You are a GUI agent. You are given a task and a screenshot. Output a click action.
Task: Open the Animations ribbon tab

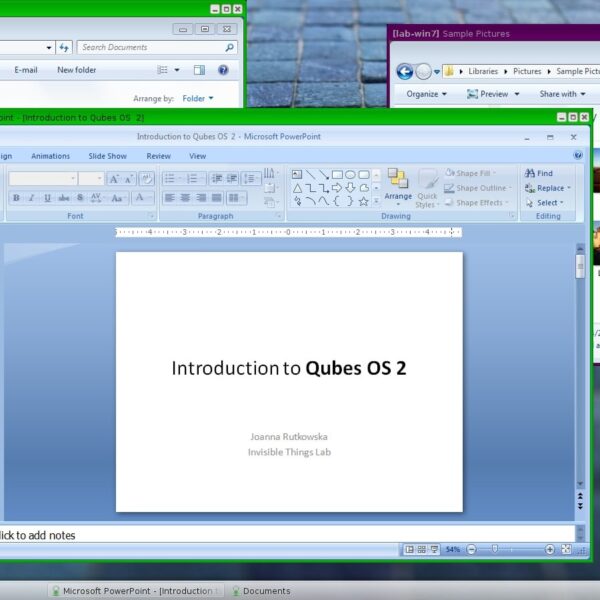51,156
